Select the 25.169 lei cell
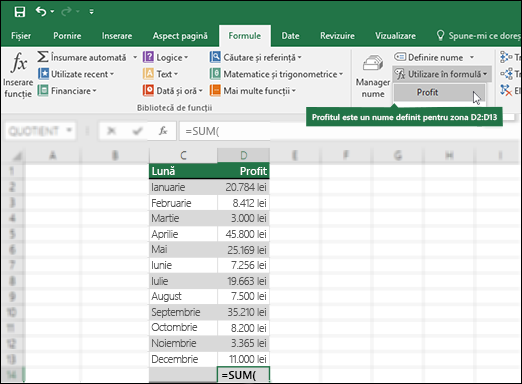522x384 pixels. coord(243,250)
